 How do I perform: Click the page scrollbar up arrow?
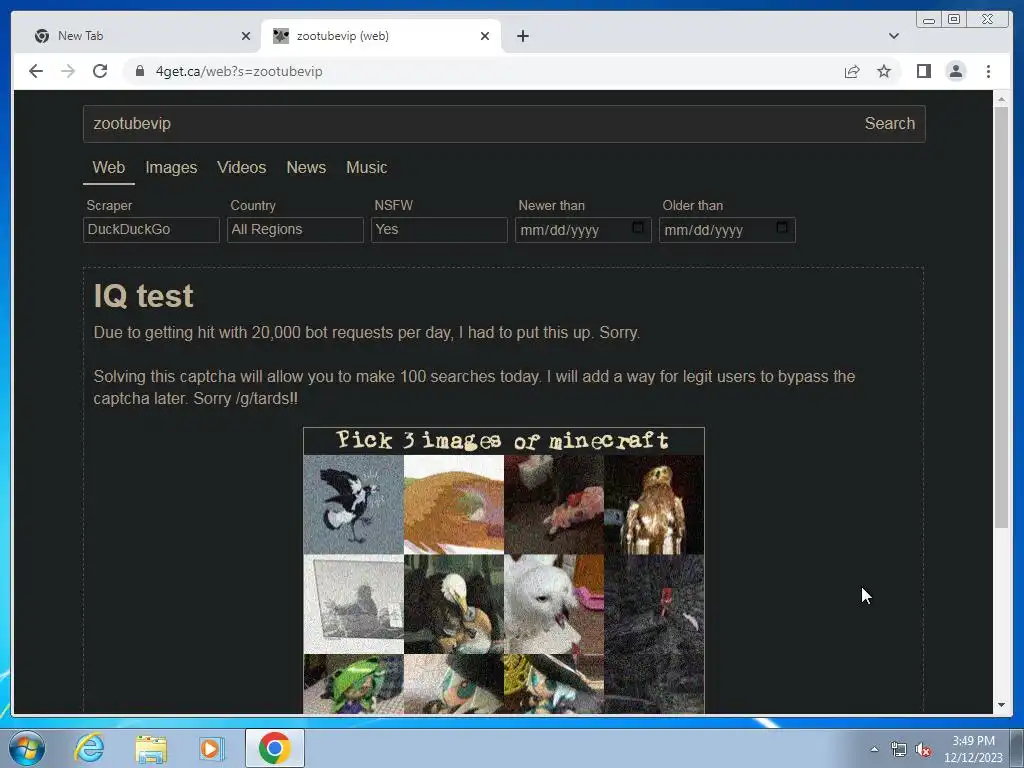pos(1001,99)
